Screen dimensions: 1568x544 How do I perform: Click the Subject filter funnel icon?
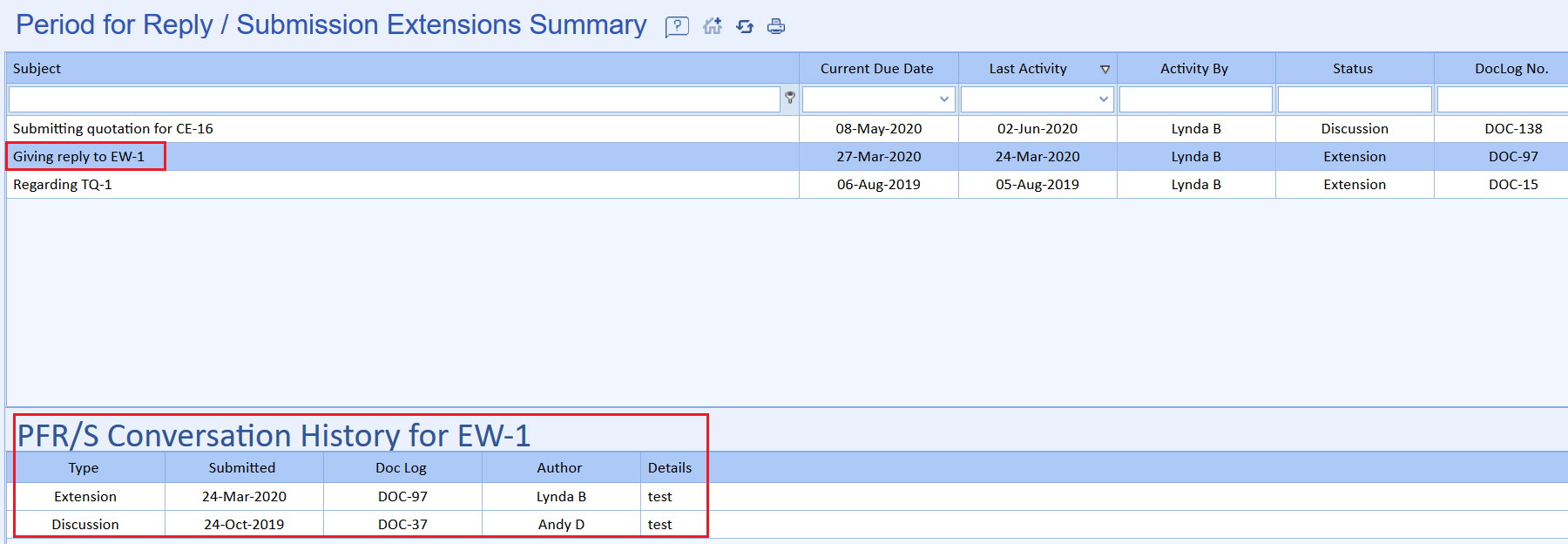click(x=790, y=99)
